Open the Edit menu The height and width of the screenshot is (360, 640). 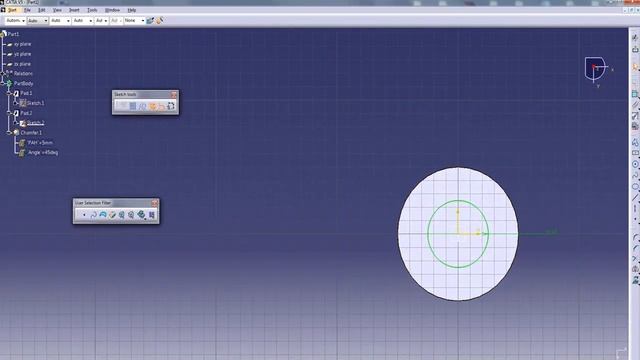42,10
